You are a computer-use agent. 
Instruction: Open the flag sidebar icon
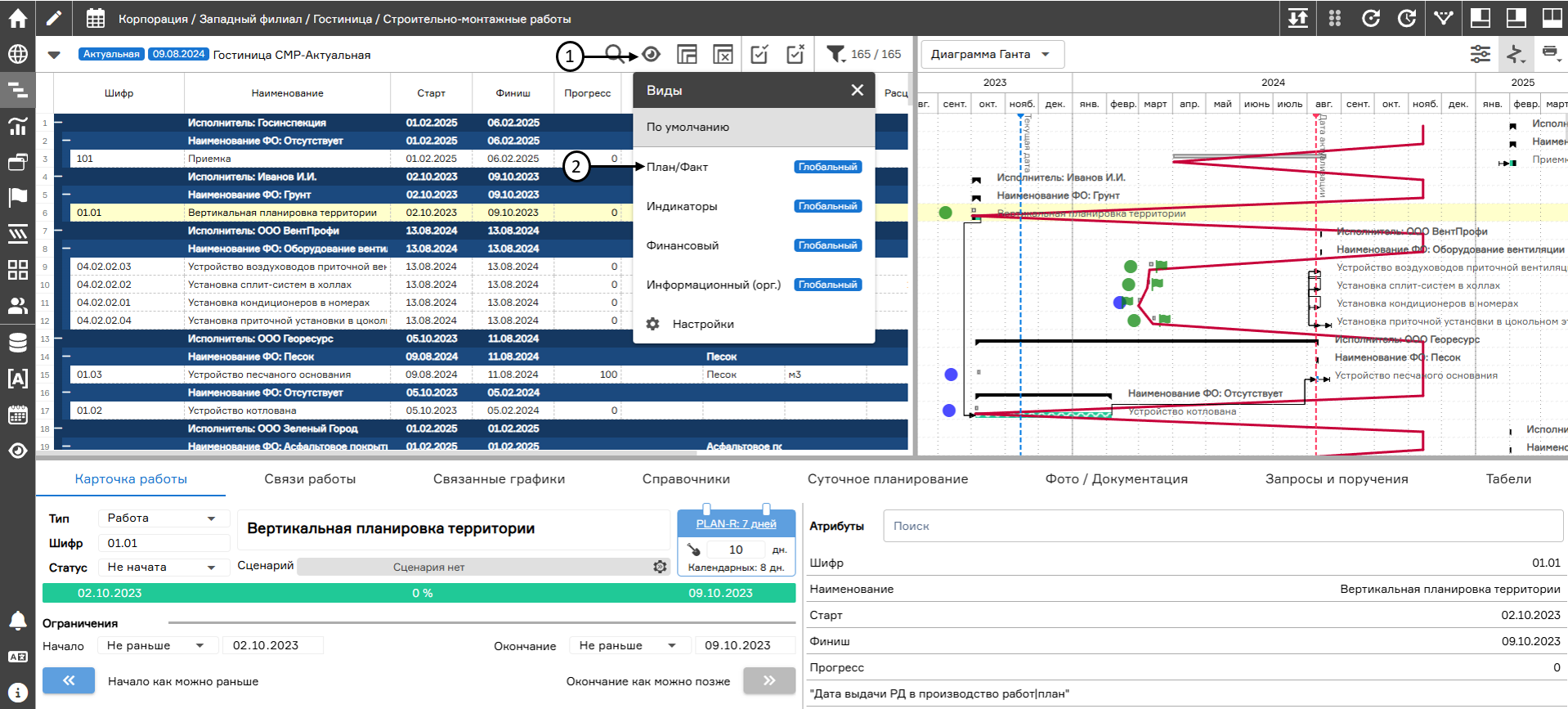[x=17, y=197]
